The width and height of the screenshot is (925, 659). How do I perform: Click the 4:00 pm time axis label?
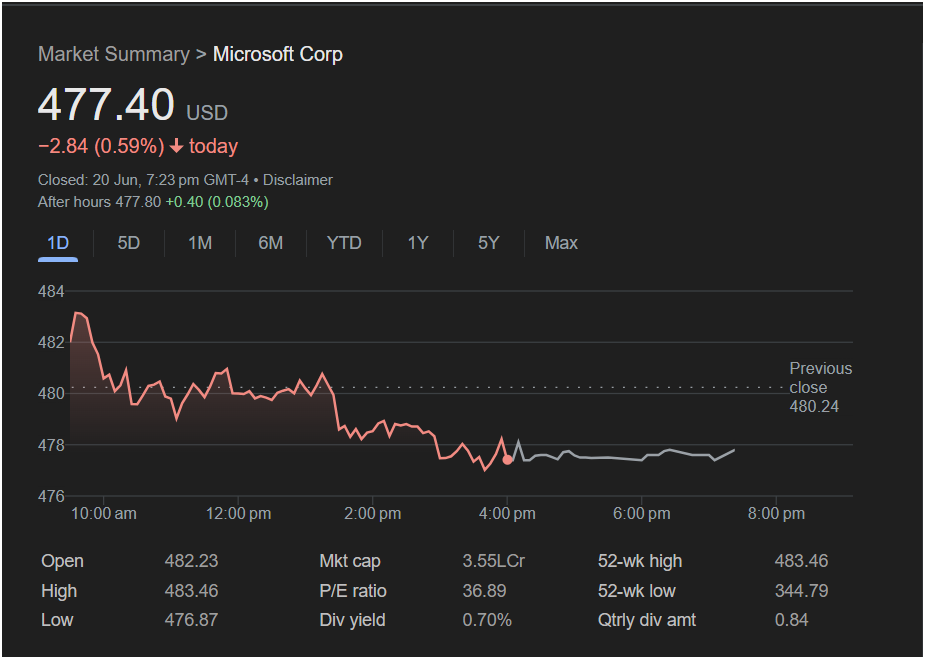507,513
